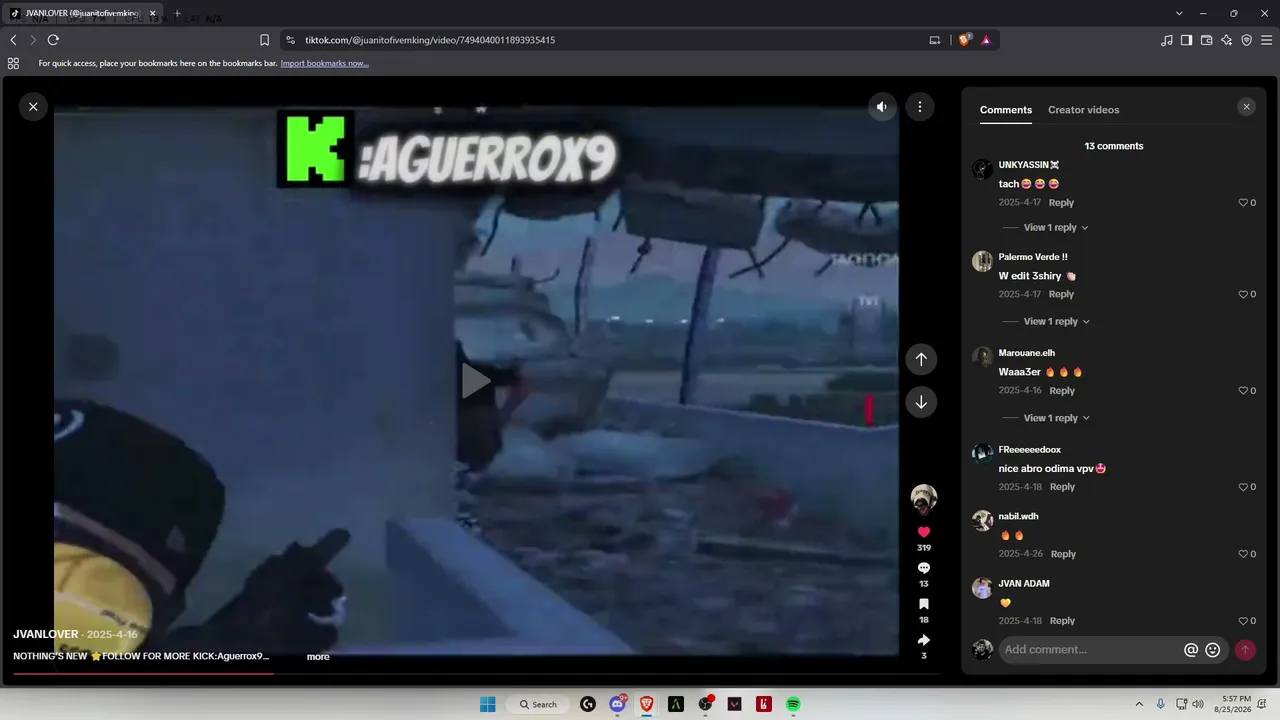
Task: Click the Add comment input field
Action: tap(1090, 650)
